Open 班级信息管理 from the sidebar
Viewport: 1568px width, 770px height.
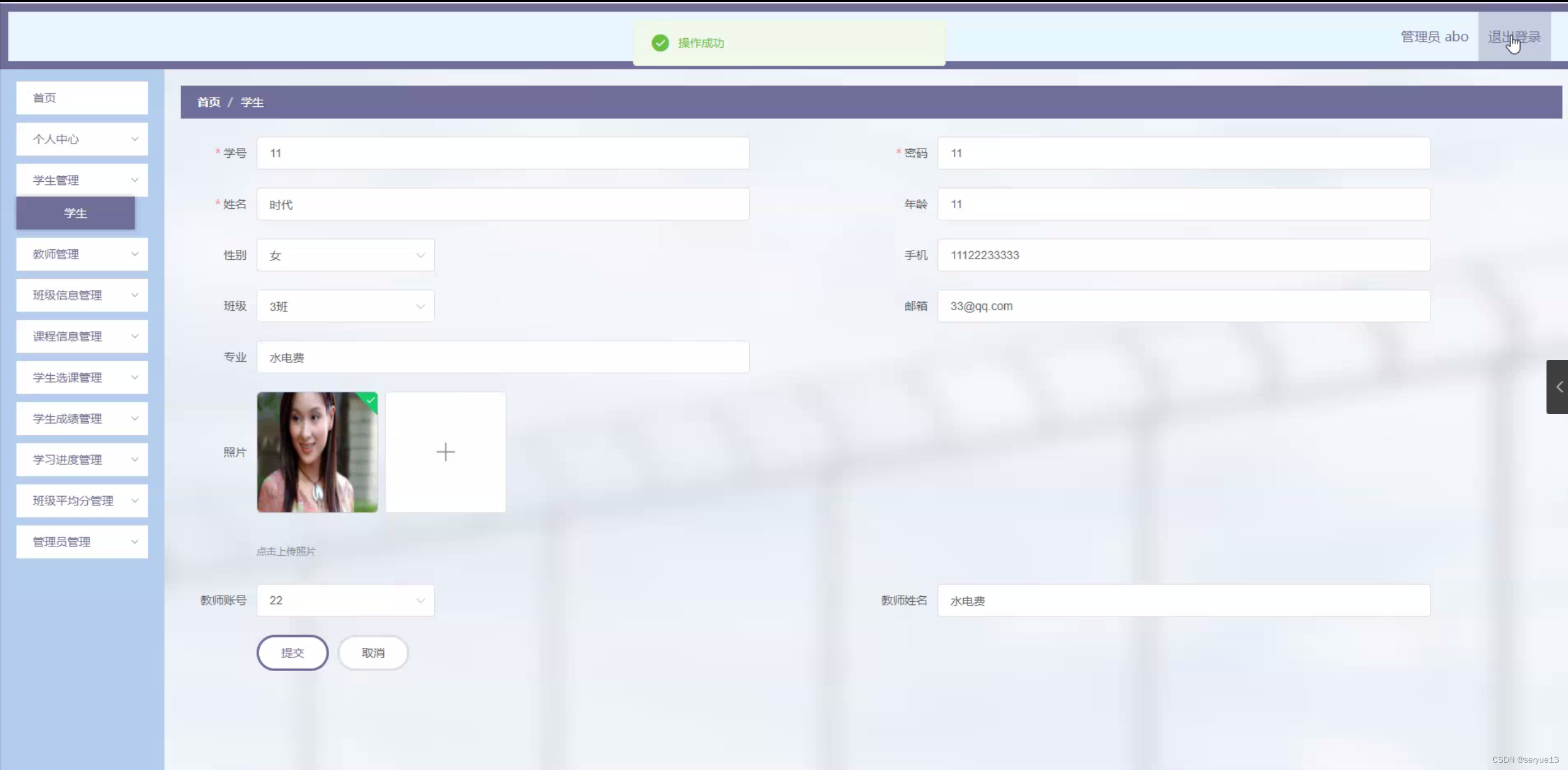(82, 295)
